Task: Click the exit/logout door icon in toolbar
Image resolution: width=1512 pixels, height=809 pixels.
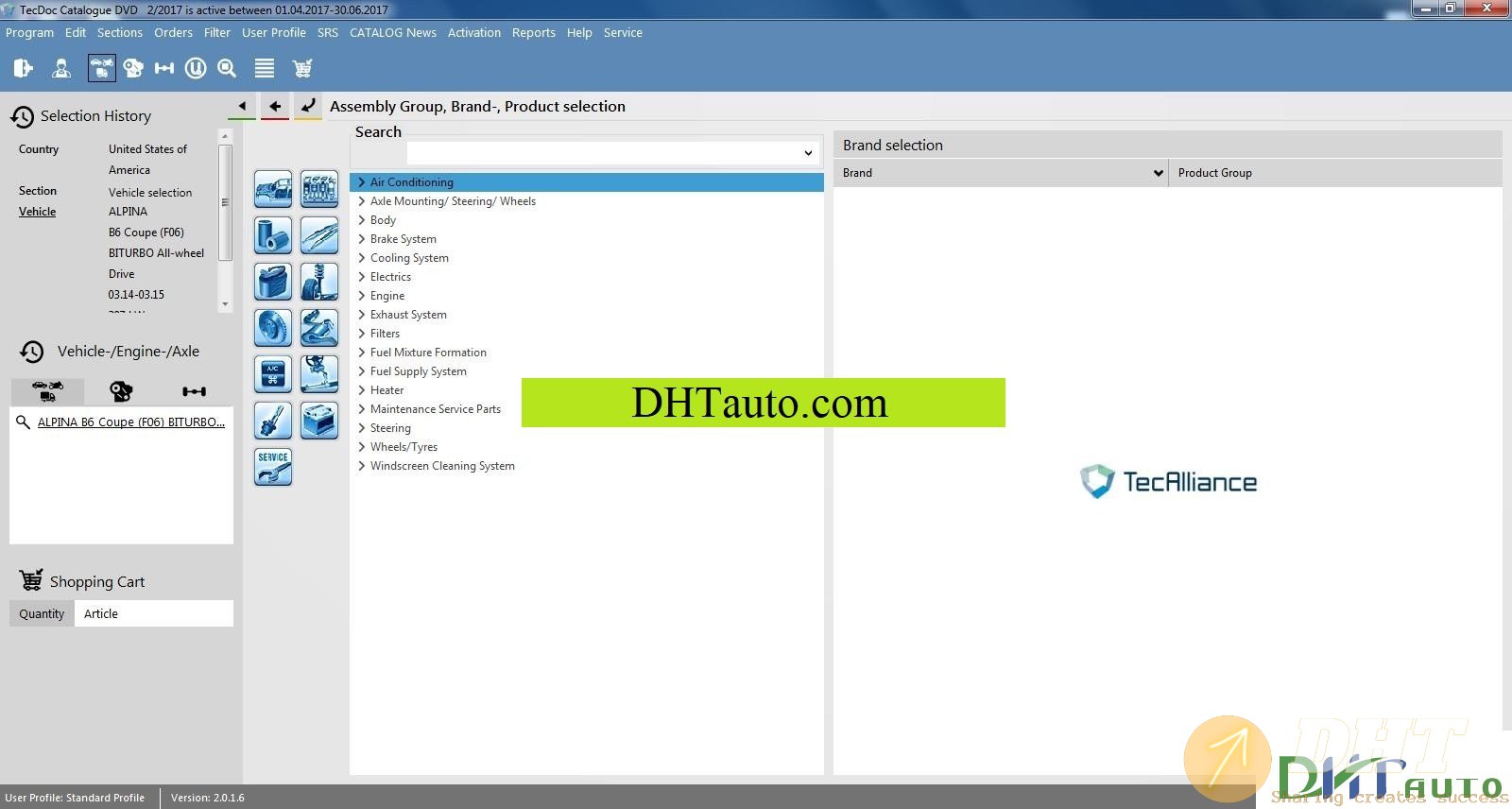Action: (x=24, y=68)
